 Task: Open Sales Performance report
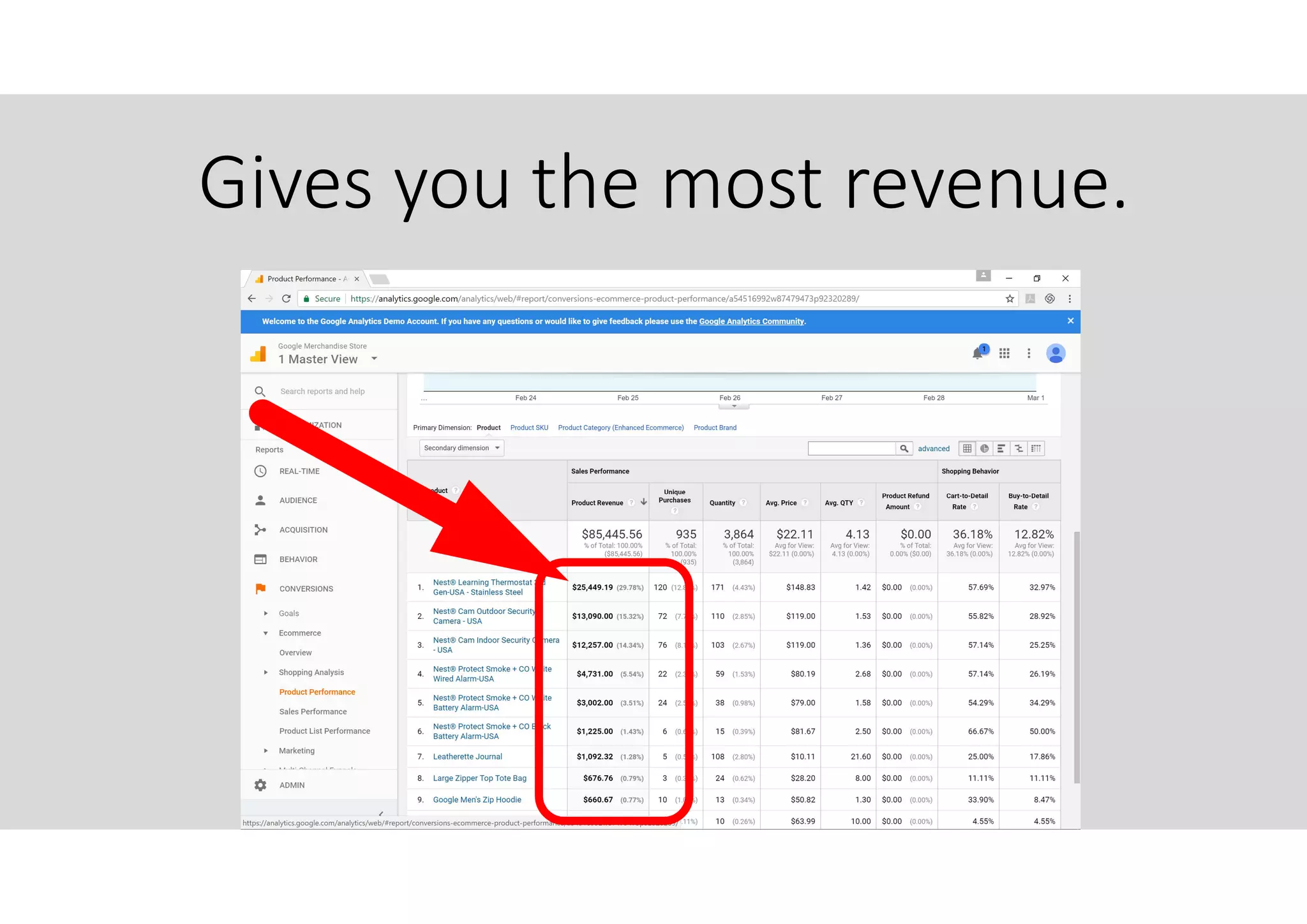pos(313,712)
